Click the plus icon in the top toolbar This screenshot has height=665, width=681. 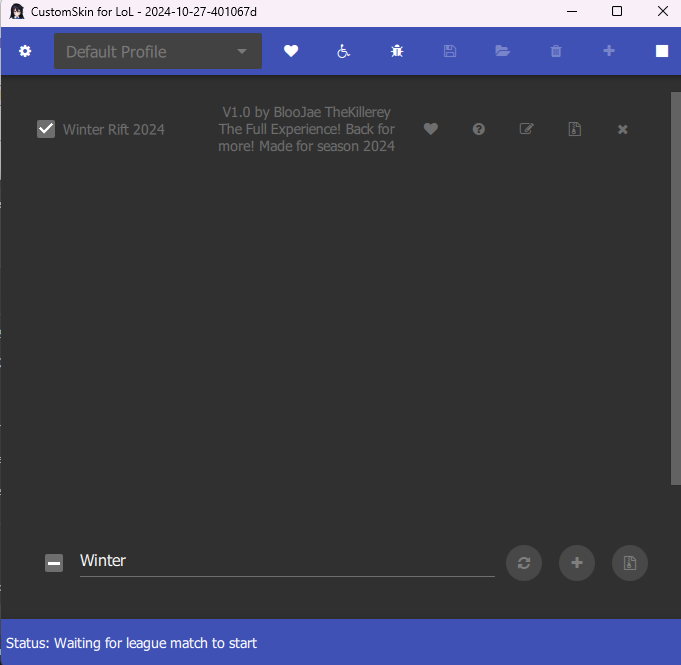click(609, 52)
